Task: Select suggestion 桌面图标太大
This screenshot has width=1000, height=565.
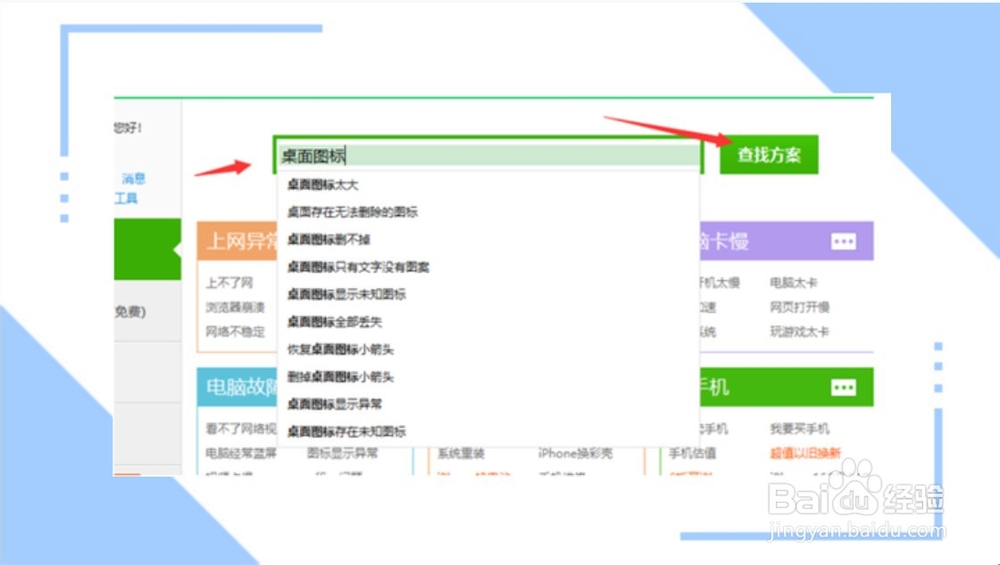Action: point(323,185)
